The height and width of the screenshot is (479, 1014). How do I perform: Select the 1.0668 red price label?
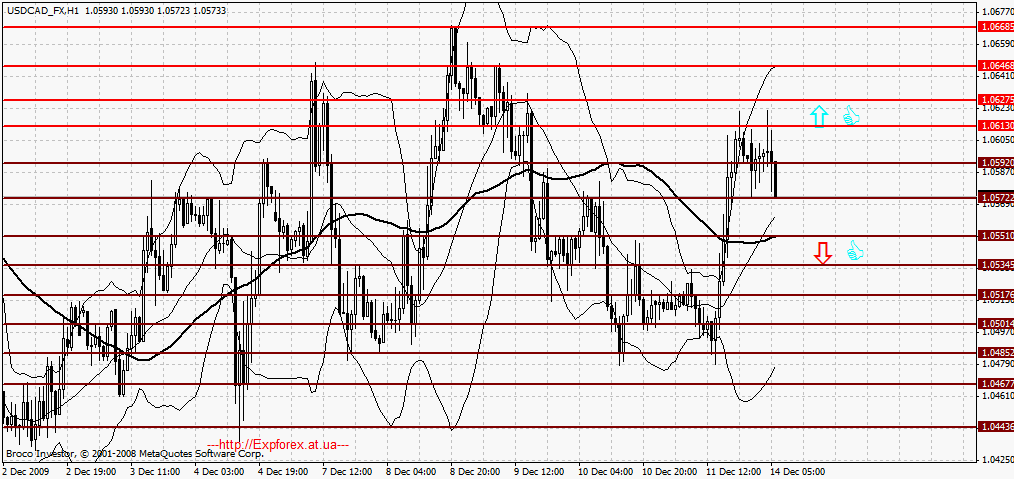[997, 27]
